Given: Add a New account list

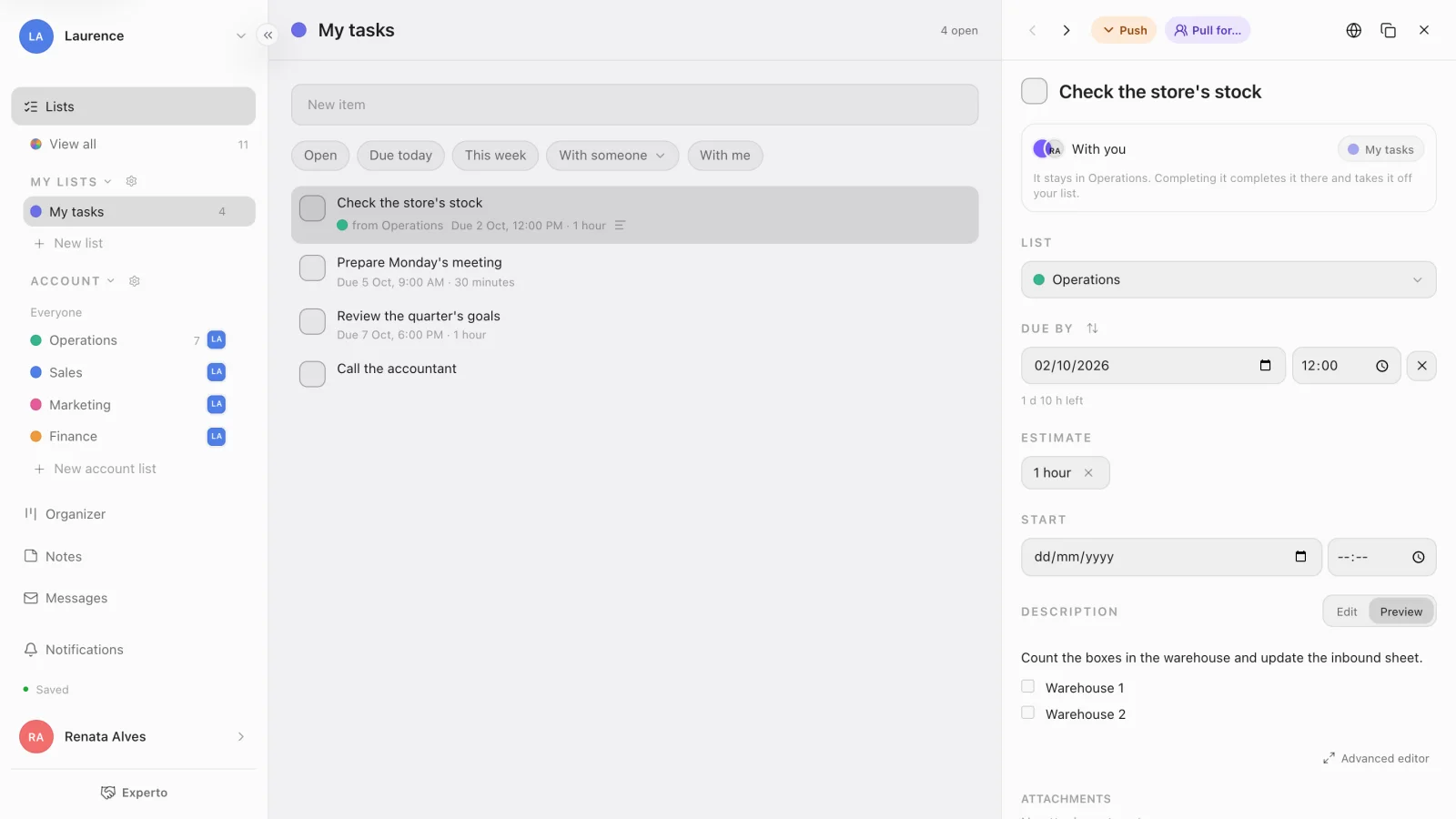Looking at the screenshot, I should coord(95,469).
